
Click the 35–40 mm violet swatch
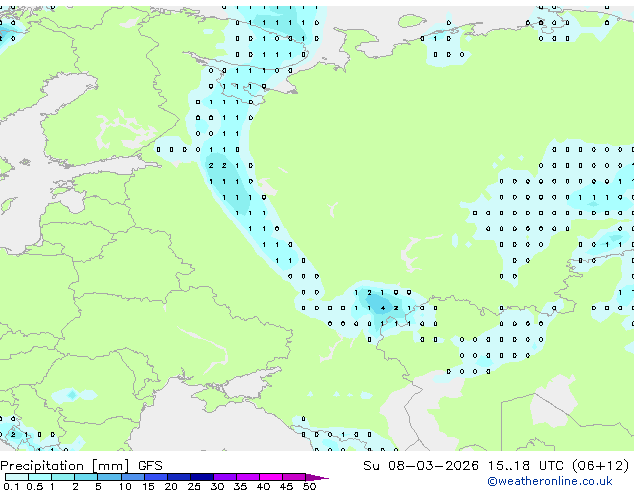point(247,477)
